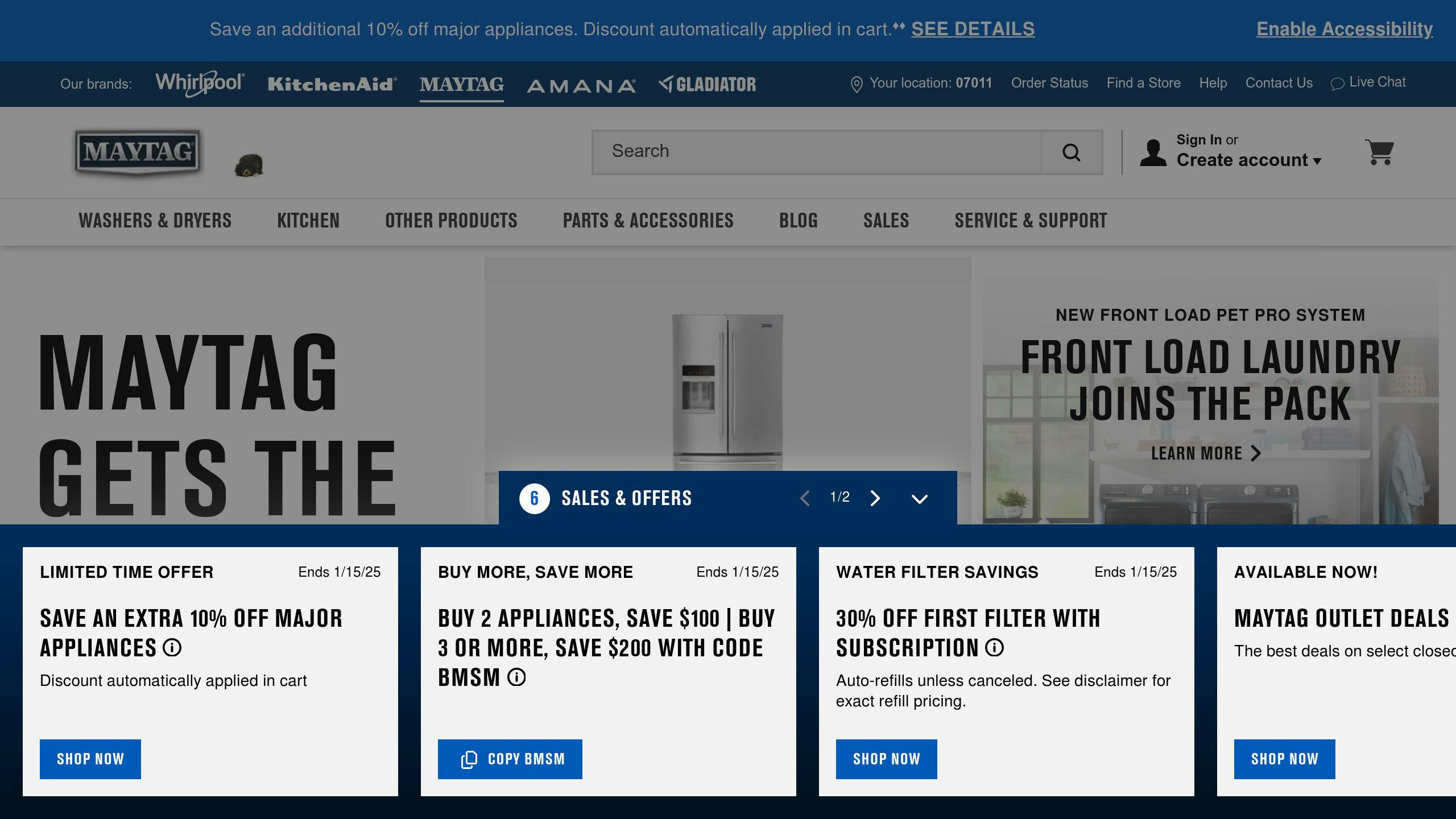Viewport: 1456px width, 819px height.
Task: Click info icon beside filter subscription offer
Action: (x=994, y=647)
